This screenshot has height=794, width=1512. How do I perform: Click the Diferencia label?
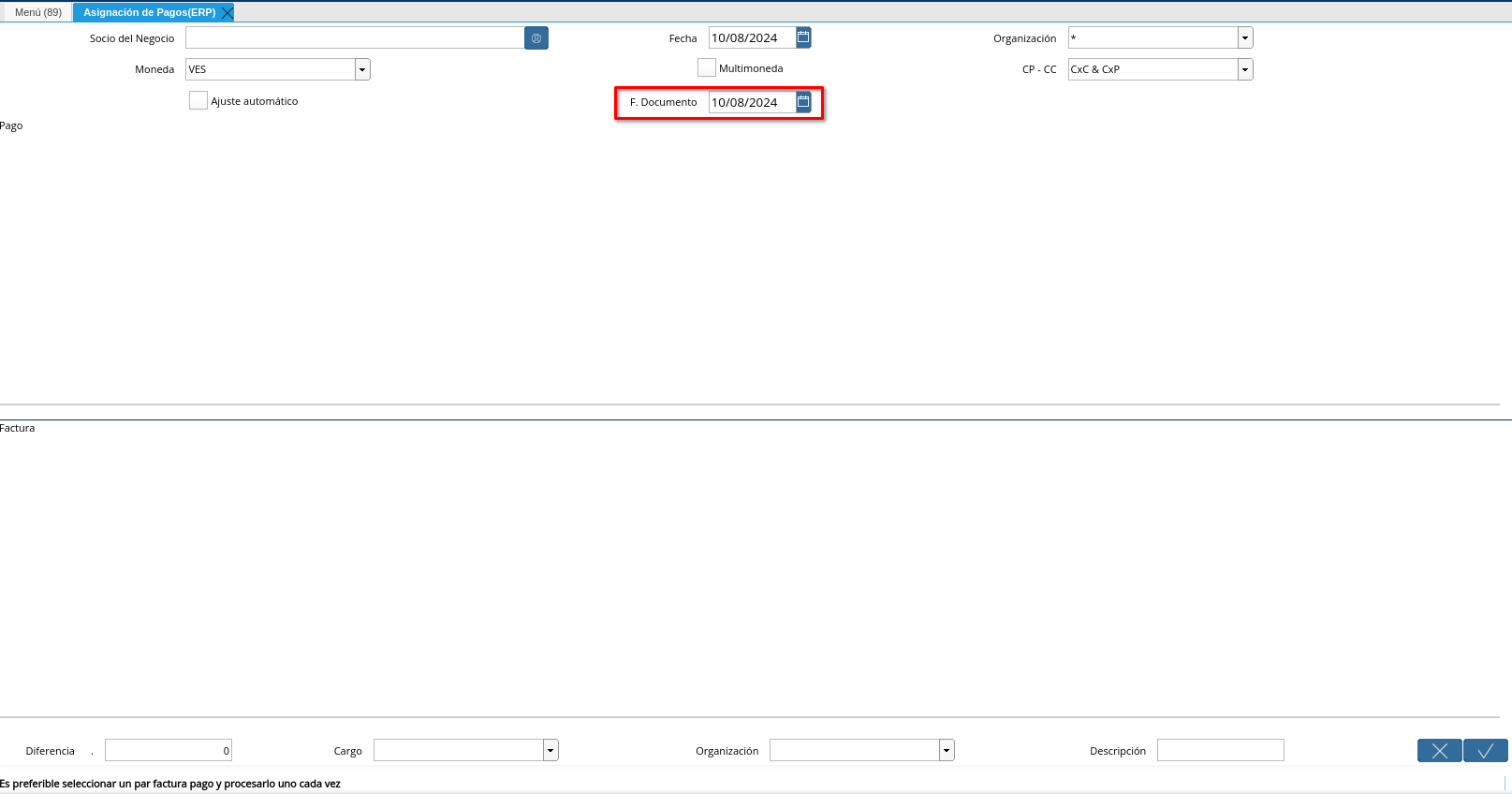tap(51, 751)
